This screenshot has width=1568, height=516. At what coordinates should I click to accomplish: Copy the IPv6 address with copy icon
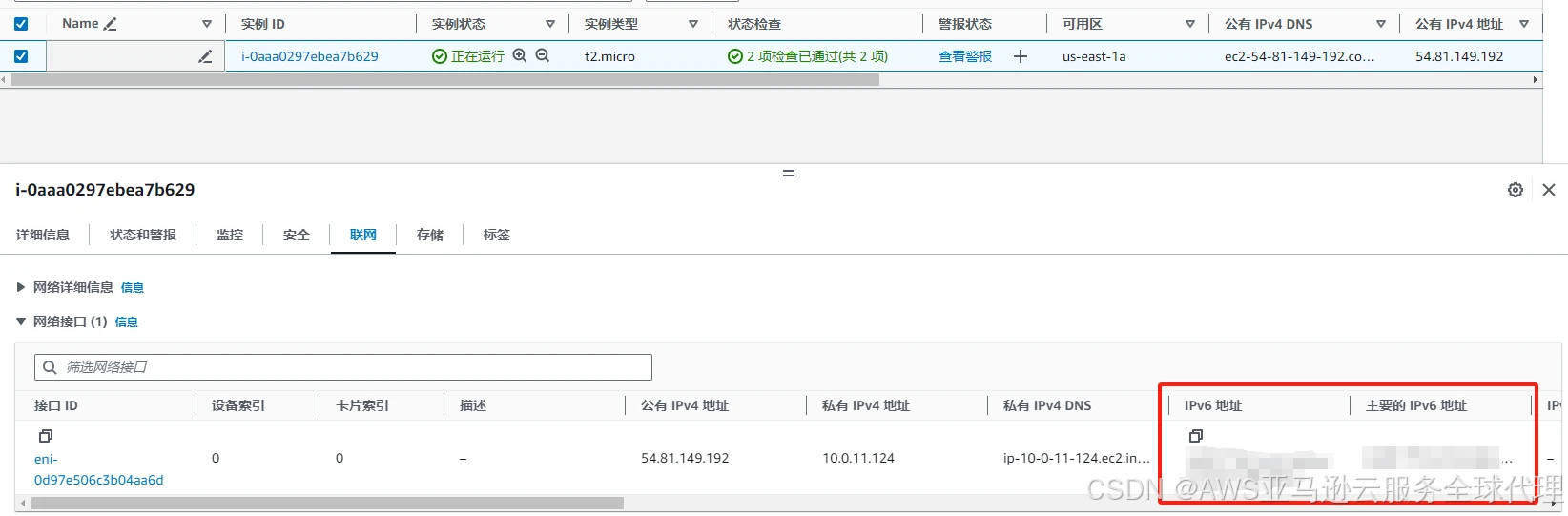(1196, 436)
